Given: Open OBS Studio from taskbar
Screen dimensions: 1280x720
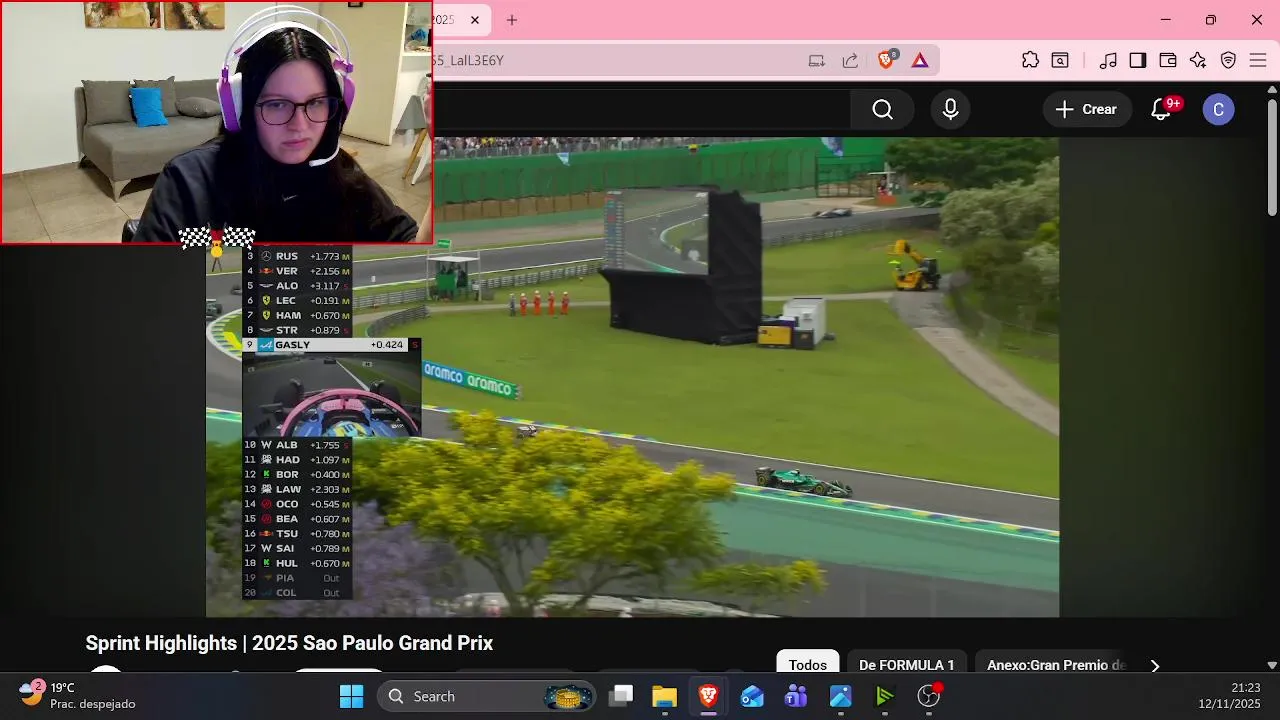Looking at the screenshot, I should (x=929, y=696).
